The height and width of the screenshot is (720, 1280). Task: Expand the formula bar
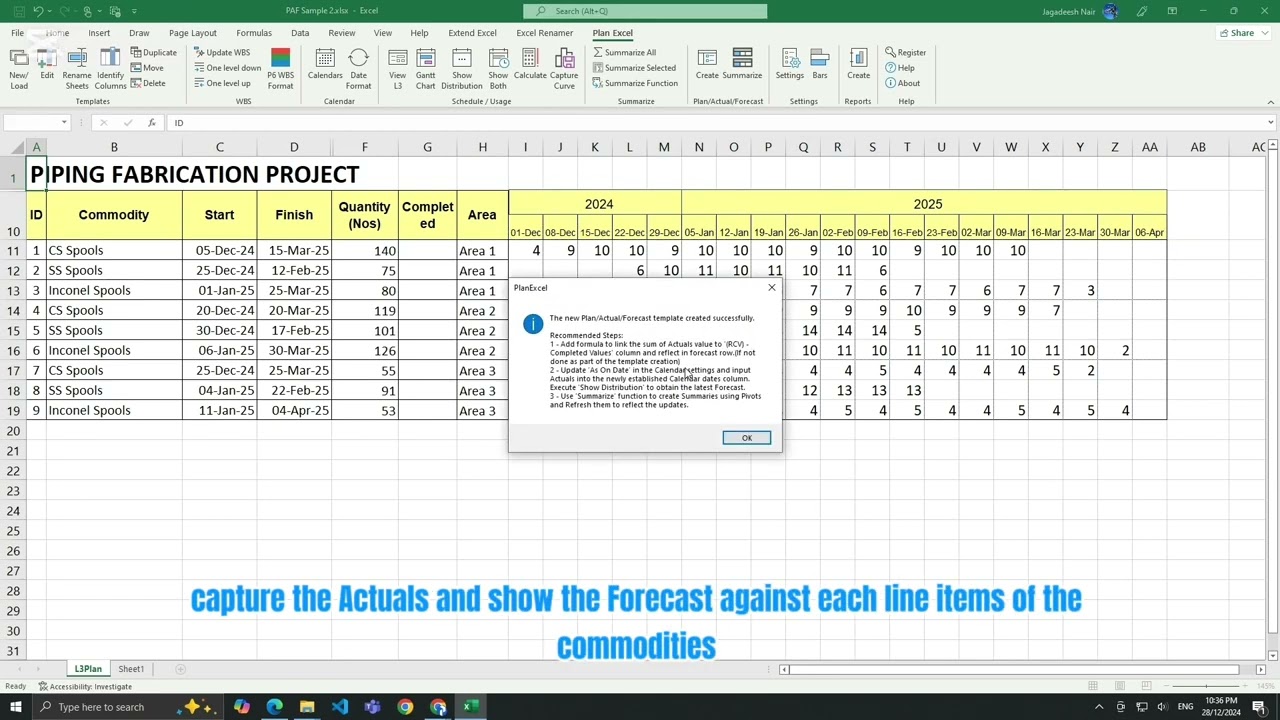(1271, 122)
